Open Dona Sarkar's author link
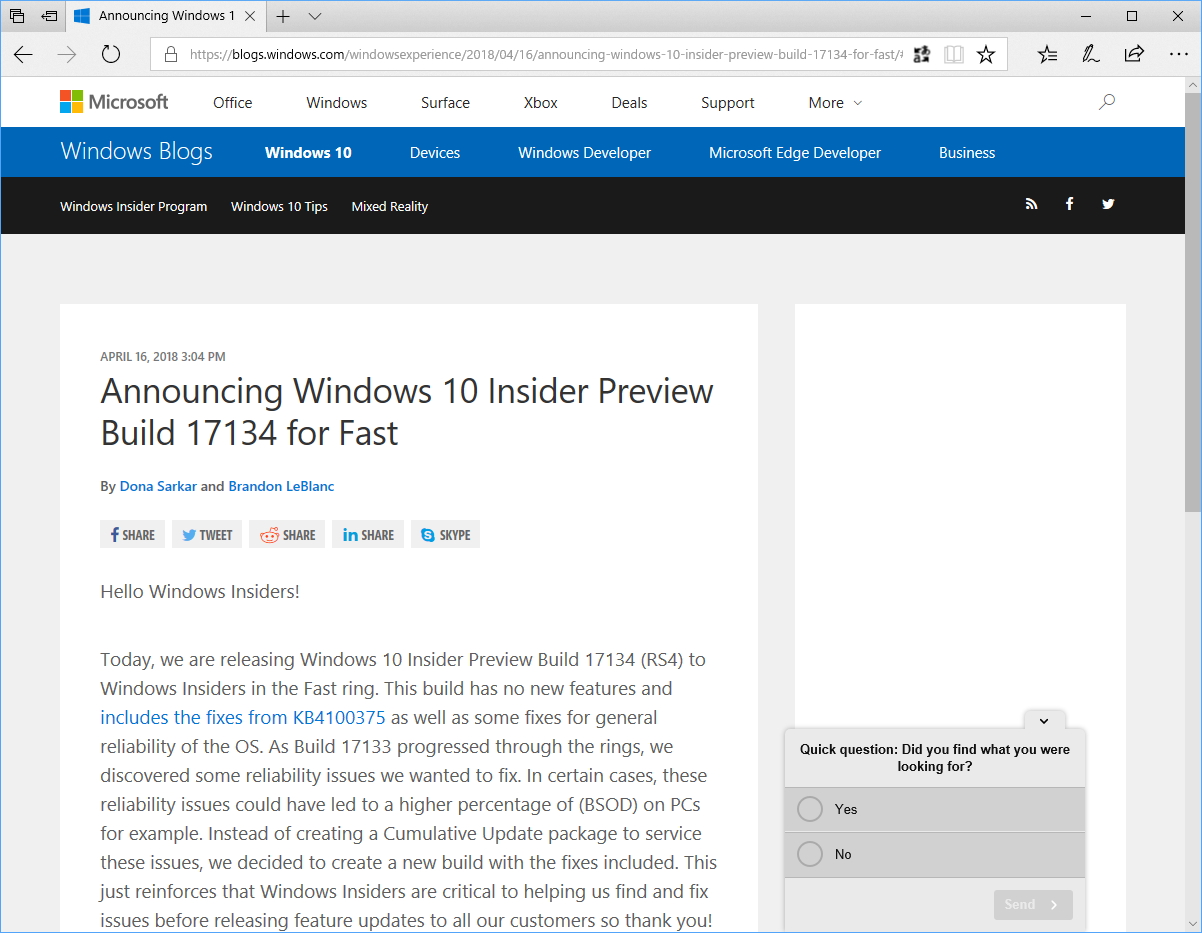The width and height of the screenshot is (1202, 933). [158, 486]
